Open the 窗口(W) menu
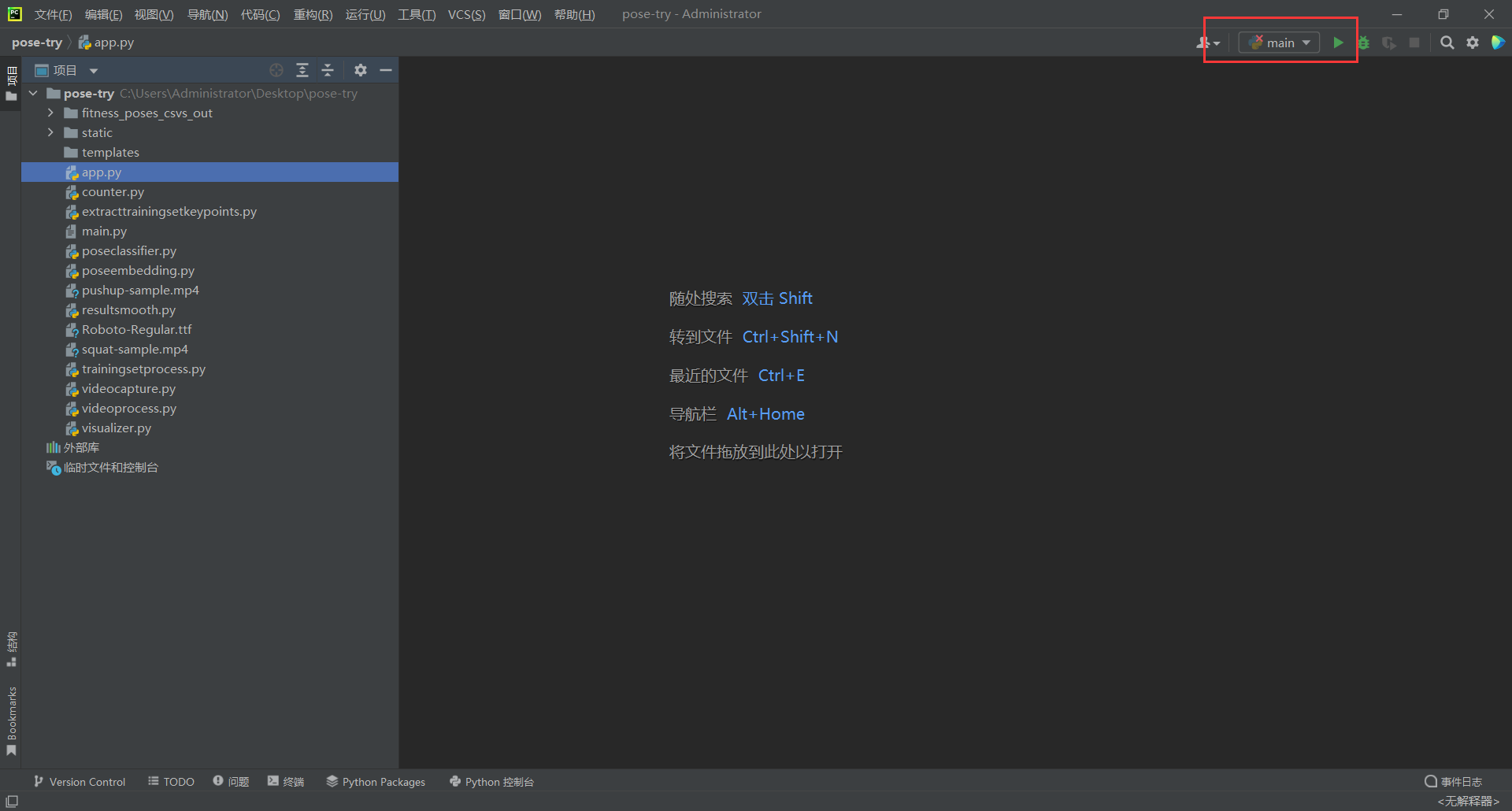The width and height of the screenshot is (1512, 811). point(520,14)
